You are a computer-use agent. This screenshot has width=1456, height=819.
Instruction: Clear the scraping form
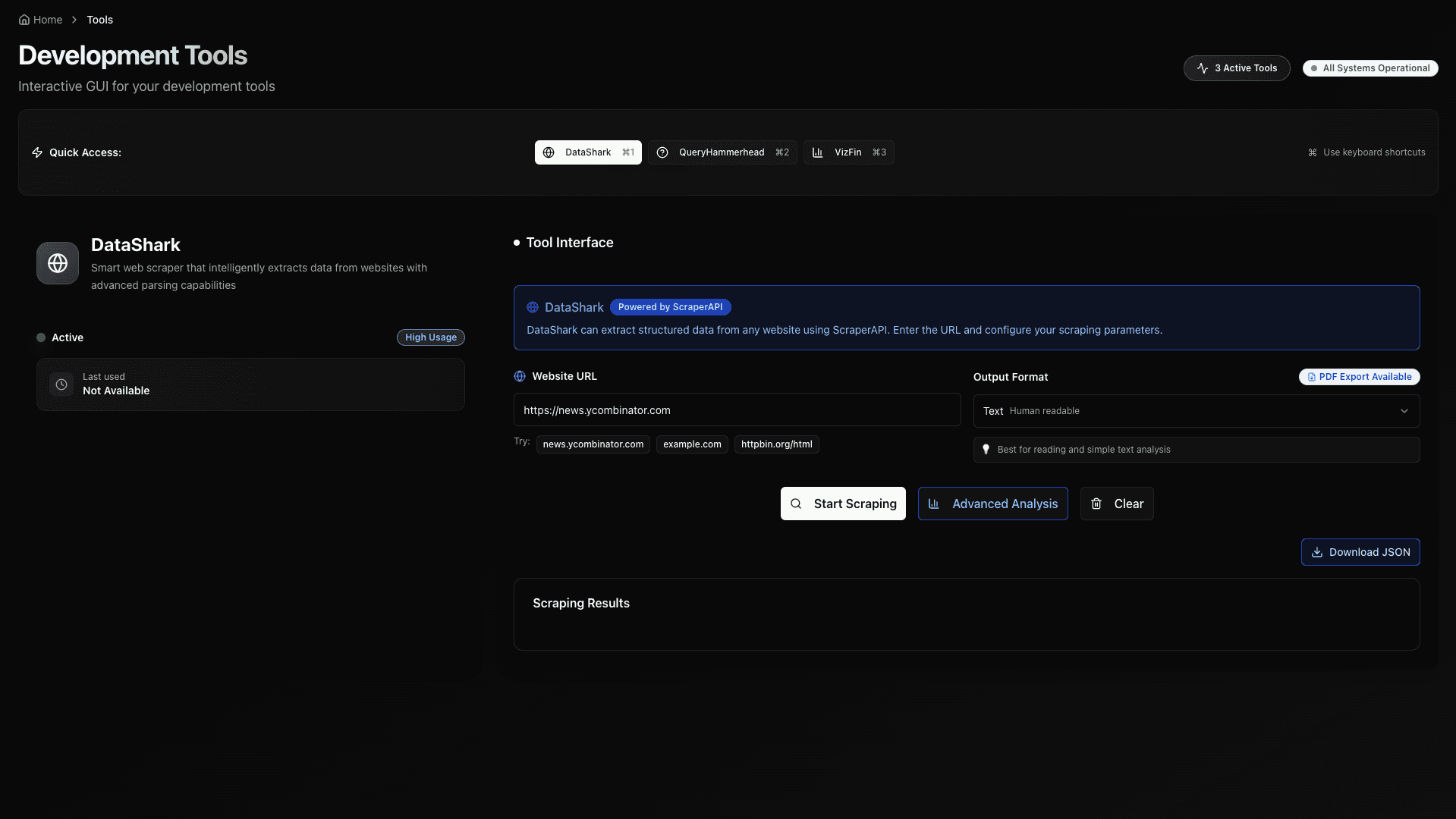click(x=1116, y=504)
